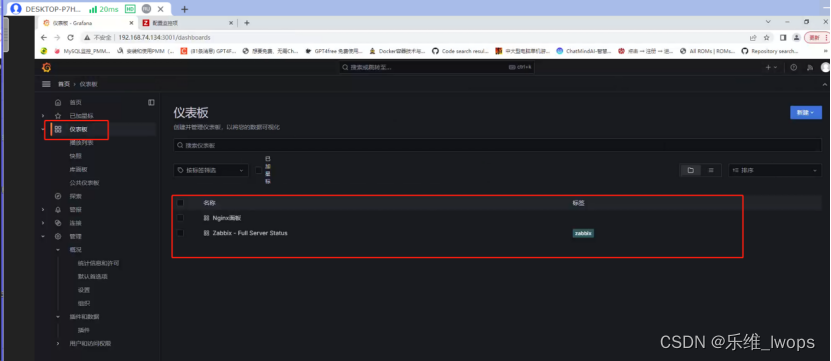This screenshot has width=831, height=361.
Task: Open the Playlists menu item
Action: (x=81, y=143)
